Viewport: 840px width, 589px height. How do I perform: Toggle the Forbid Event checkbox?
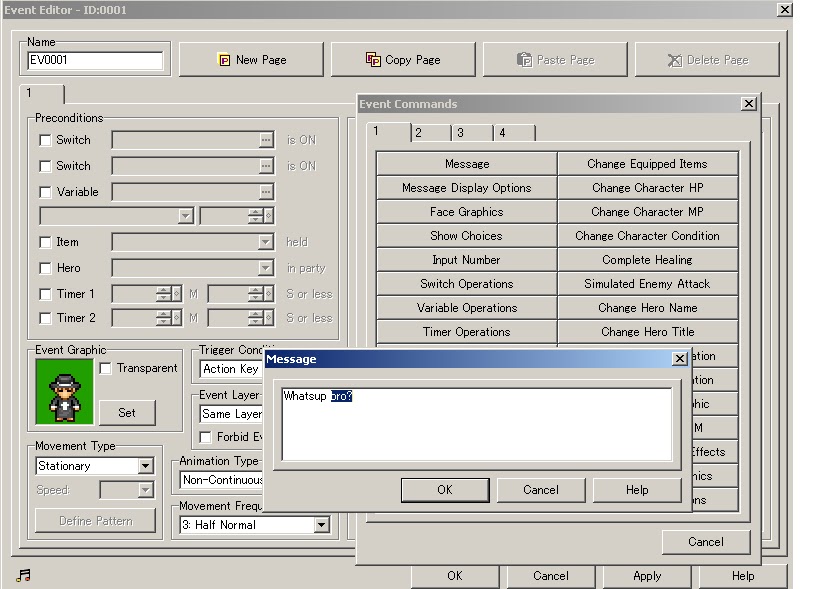205,437
